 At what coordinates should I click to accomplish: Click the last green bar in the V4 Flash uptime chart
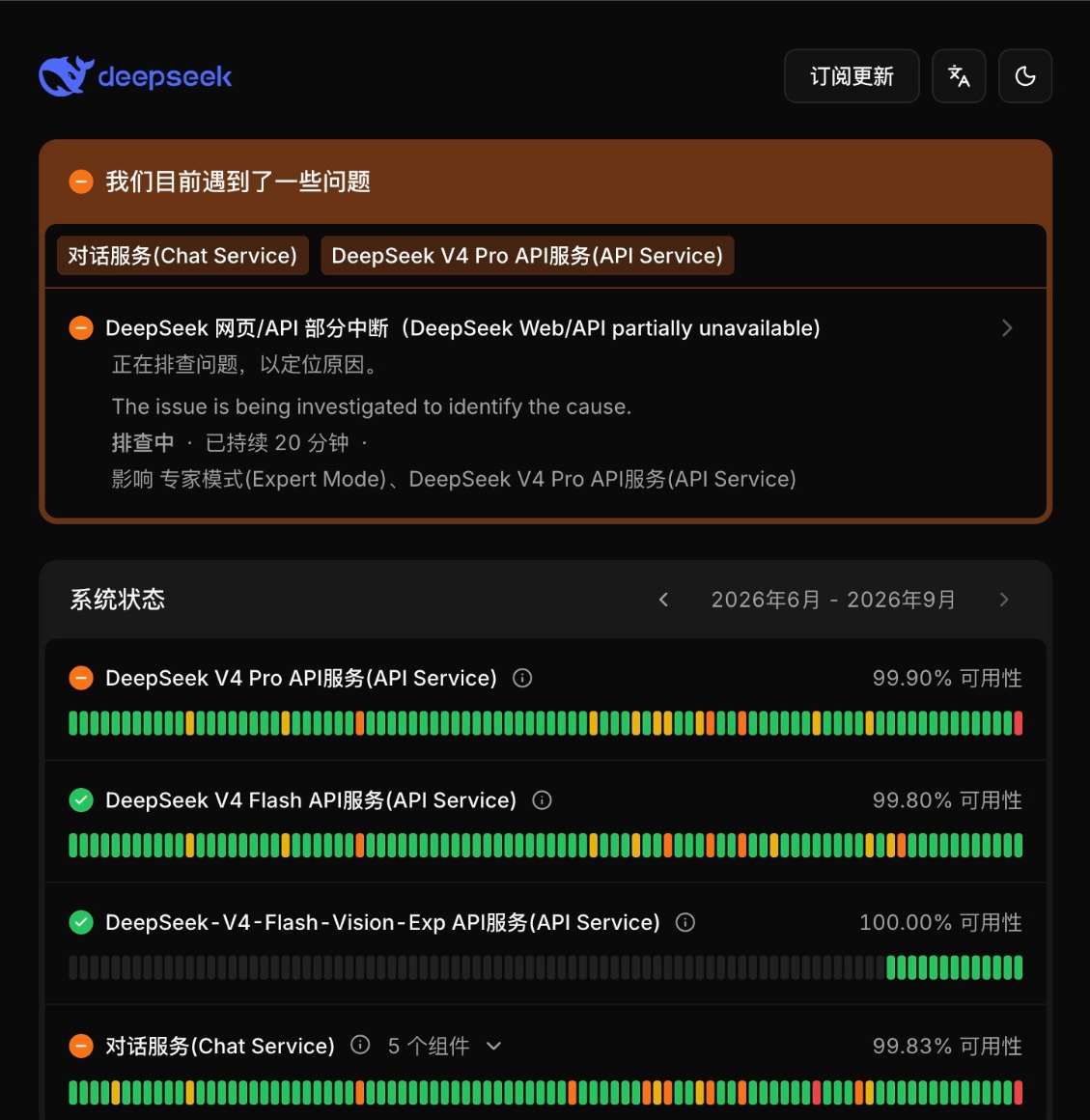point(1018,846)
